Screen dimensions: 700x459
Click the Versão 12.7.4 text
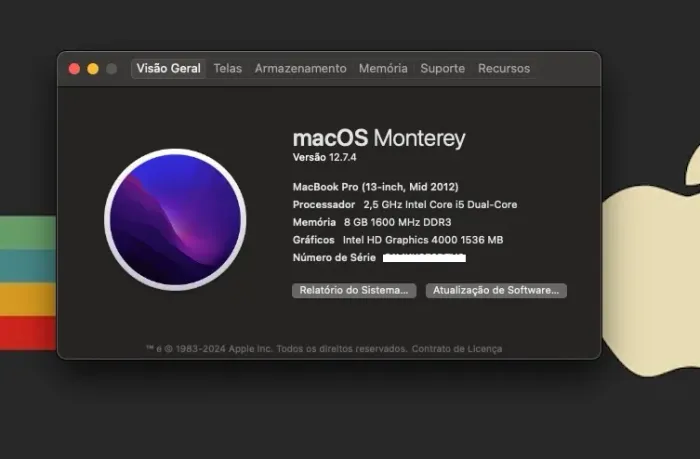(325, 157)
